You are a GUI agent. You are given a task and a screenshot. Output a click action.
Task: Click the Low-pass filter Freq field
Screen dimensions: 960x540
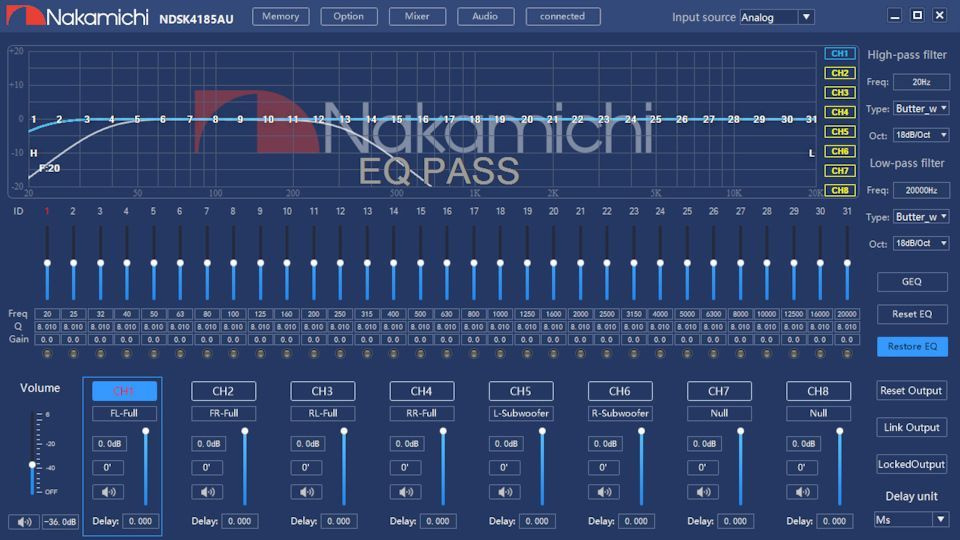click(x=921, y=190)
